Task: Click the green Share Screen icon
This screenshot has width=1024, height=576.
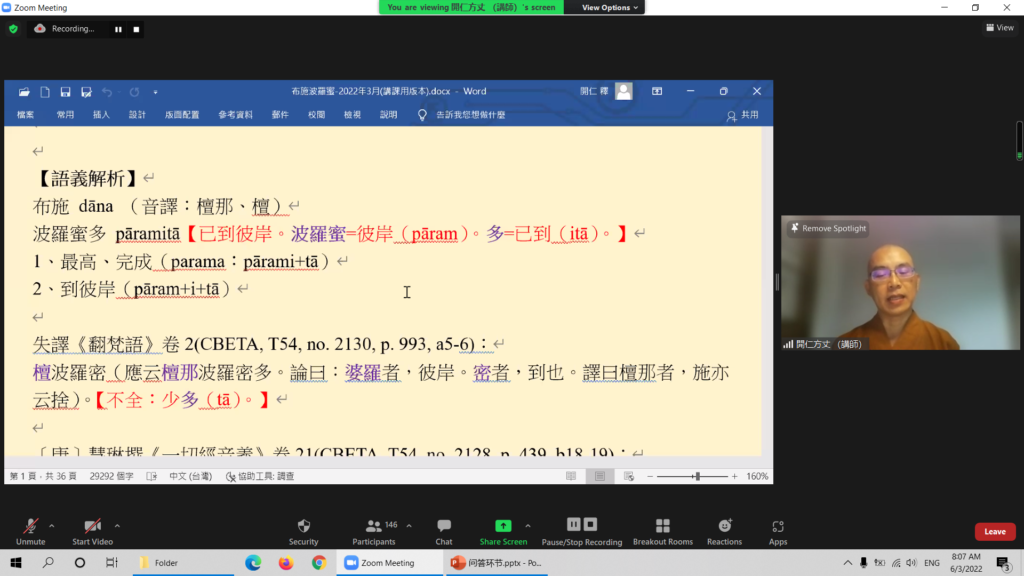Action: pos(503,526)
